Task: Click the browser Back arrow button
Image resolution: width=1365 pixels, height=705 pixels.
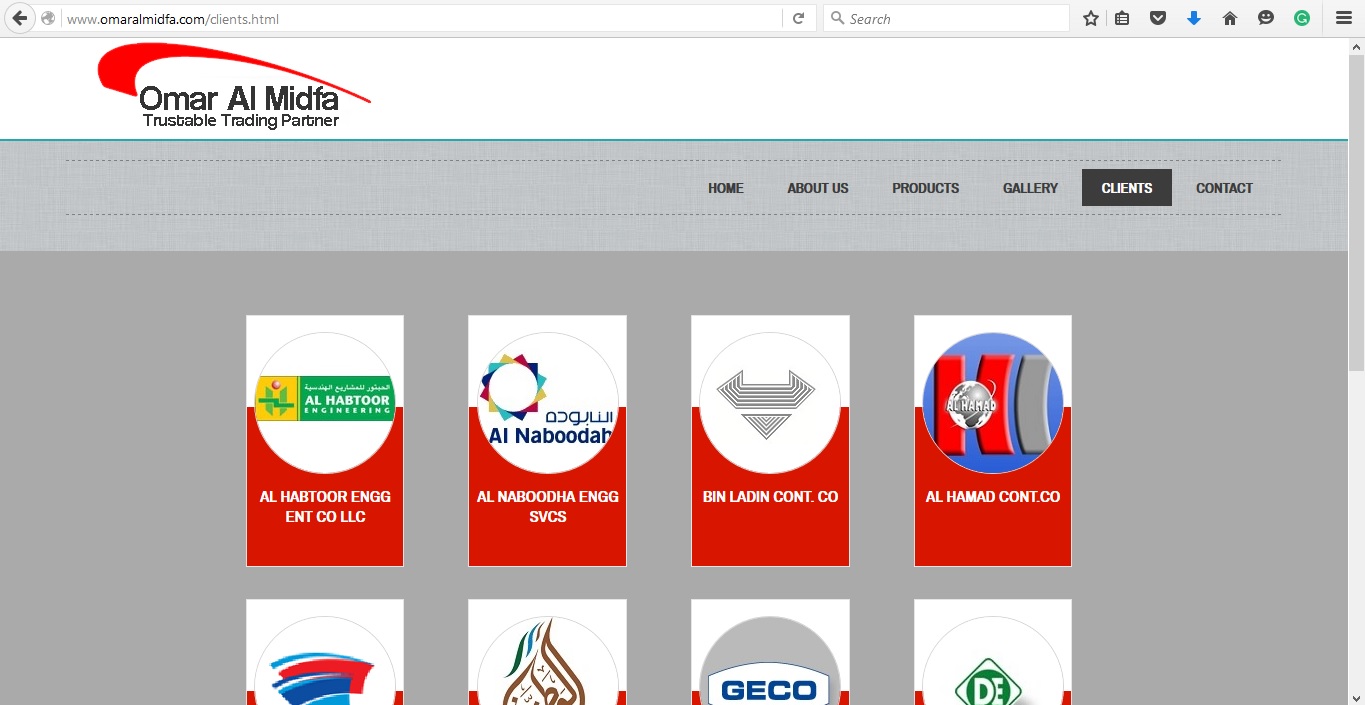Action: tap(19, 18)
